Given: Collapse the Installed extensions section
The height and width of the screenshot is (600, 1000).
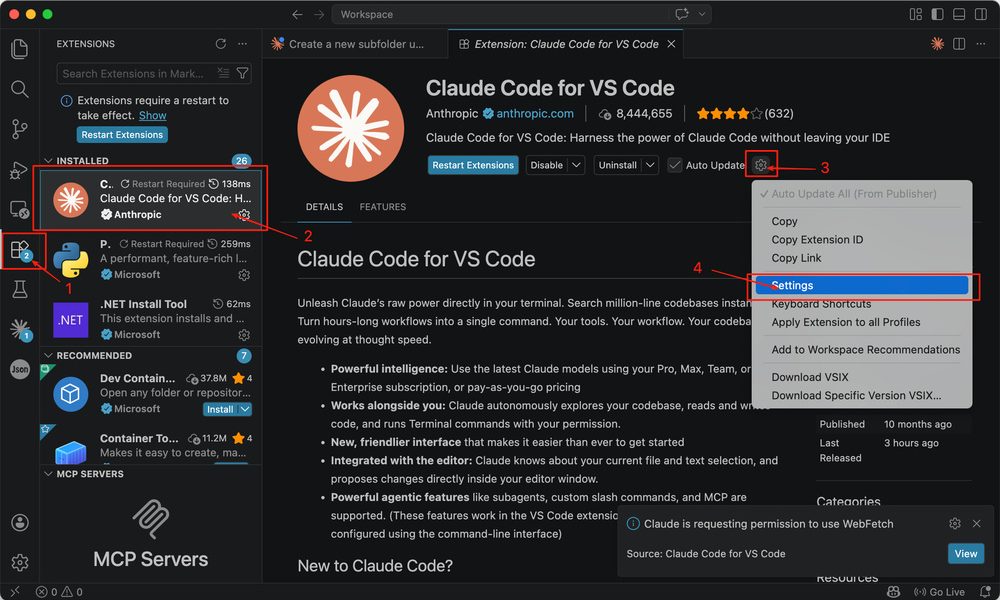Looking at the screenshot, I should click(x=49, y=161).
